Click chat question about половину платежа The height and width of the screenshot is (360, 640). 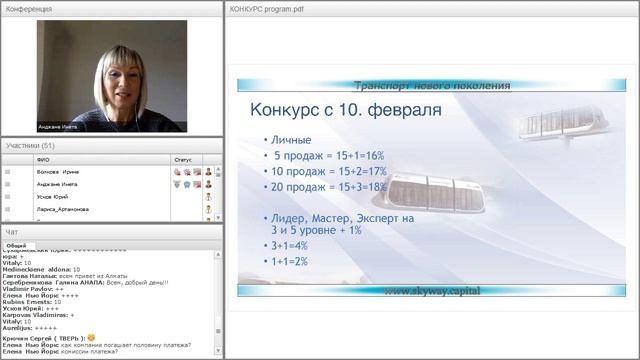coord(97,345)
